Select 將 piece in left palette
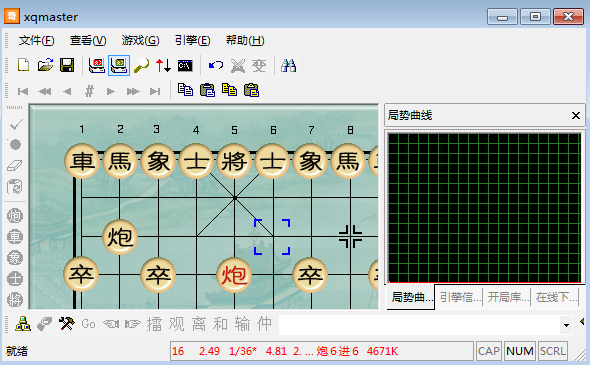This screenshot has height=365, width=590. [x=15, y=300]
